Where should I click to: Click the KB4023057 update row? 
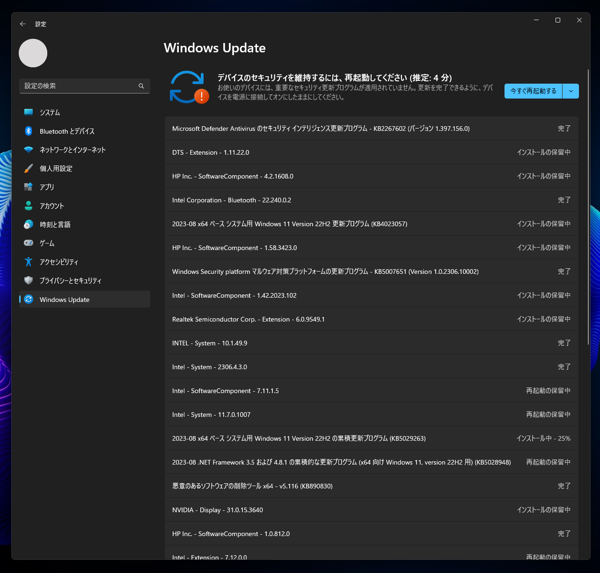pyautogui.click(x=371, y=224)
